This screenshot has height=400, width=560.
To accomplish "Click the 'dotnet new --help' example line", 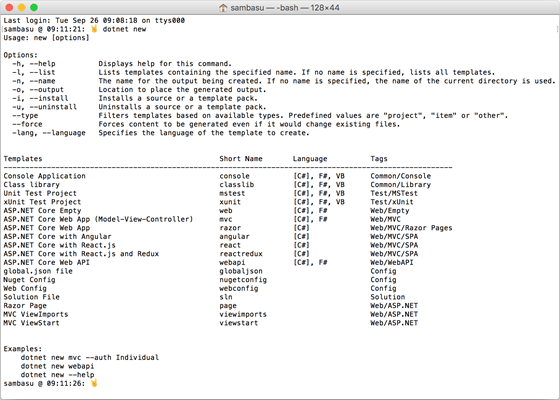I will click(x=58, y=375).
